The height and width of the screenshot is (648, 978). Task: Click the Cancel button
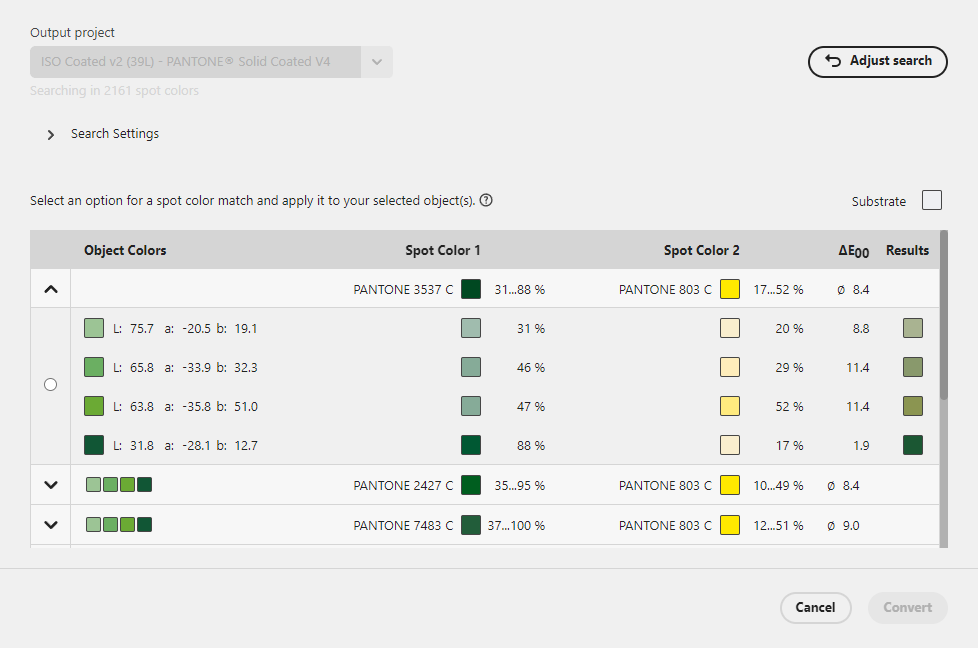click(x=816, y=607)
